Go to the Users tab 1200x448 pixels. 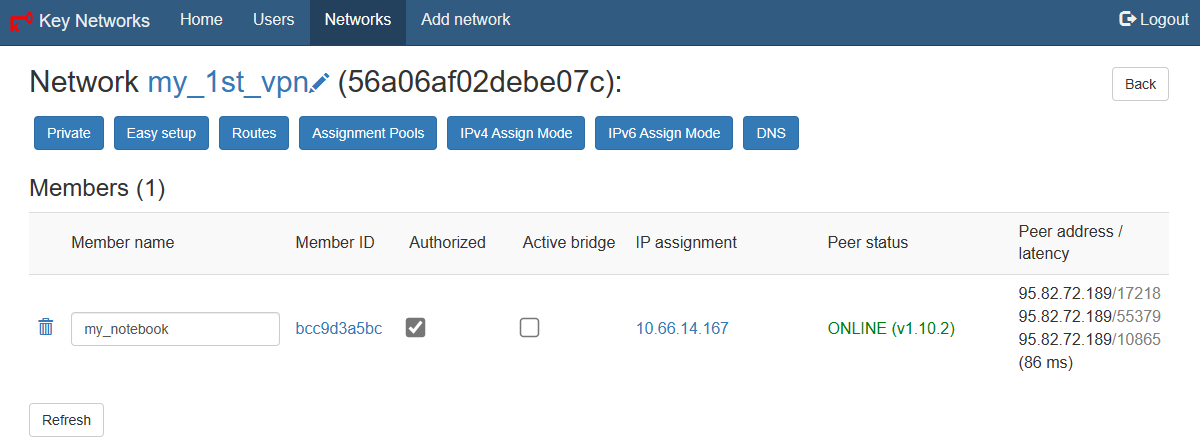click(274, 20)
